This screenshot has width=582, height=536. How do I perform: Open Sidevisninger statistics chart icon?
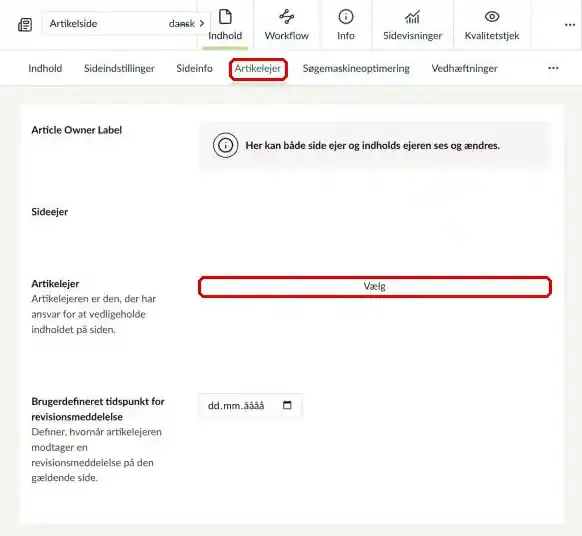[412, 17]
